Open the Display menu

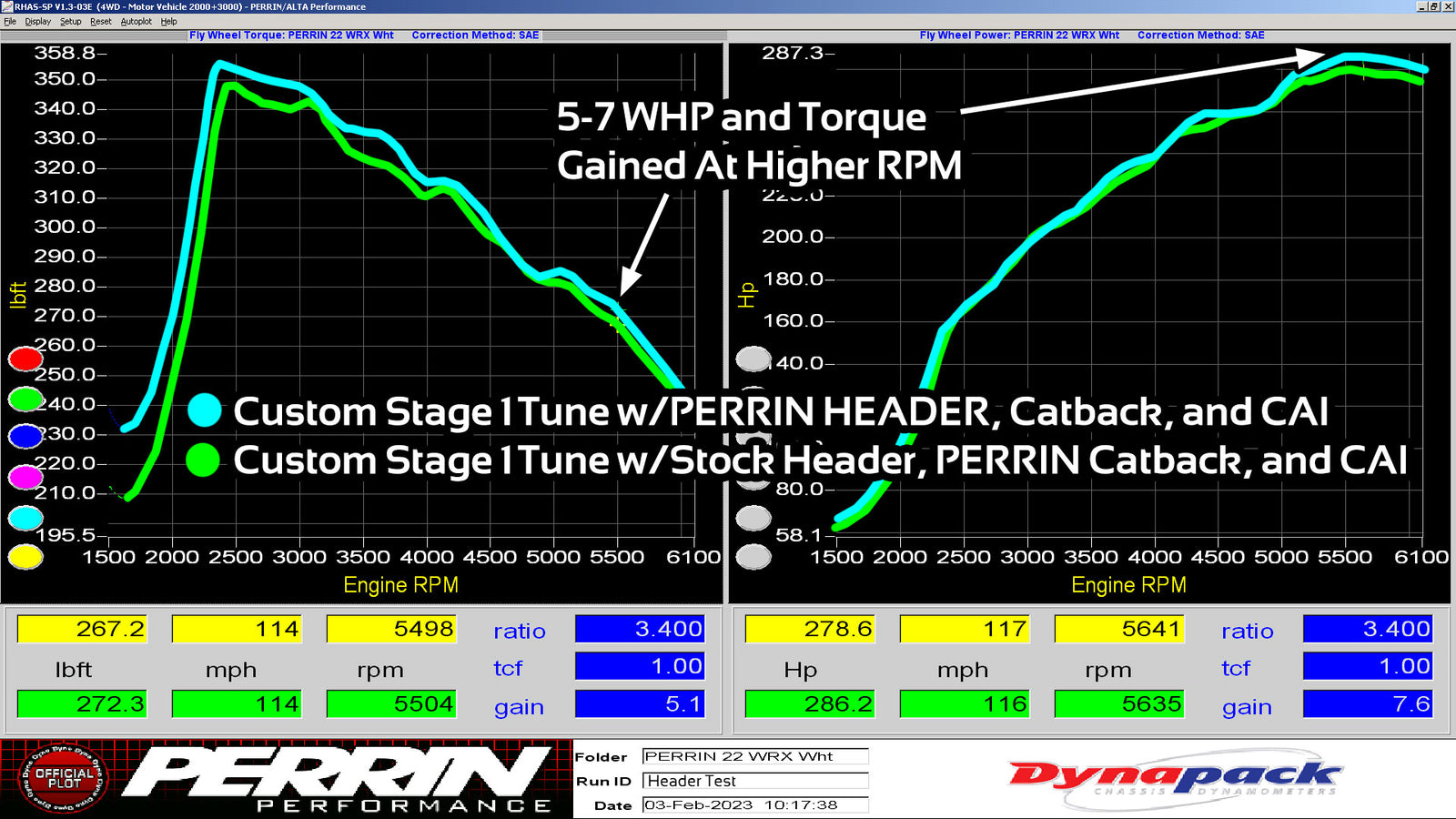pos(37,21)
